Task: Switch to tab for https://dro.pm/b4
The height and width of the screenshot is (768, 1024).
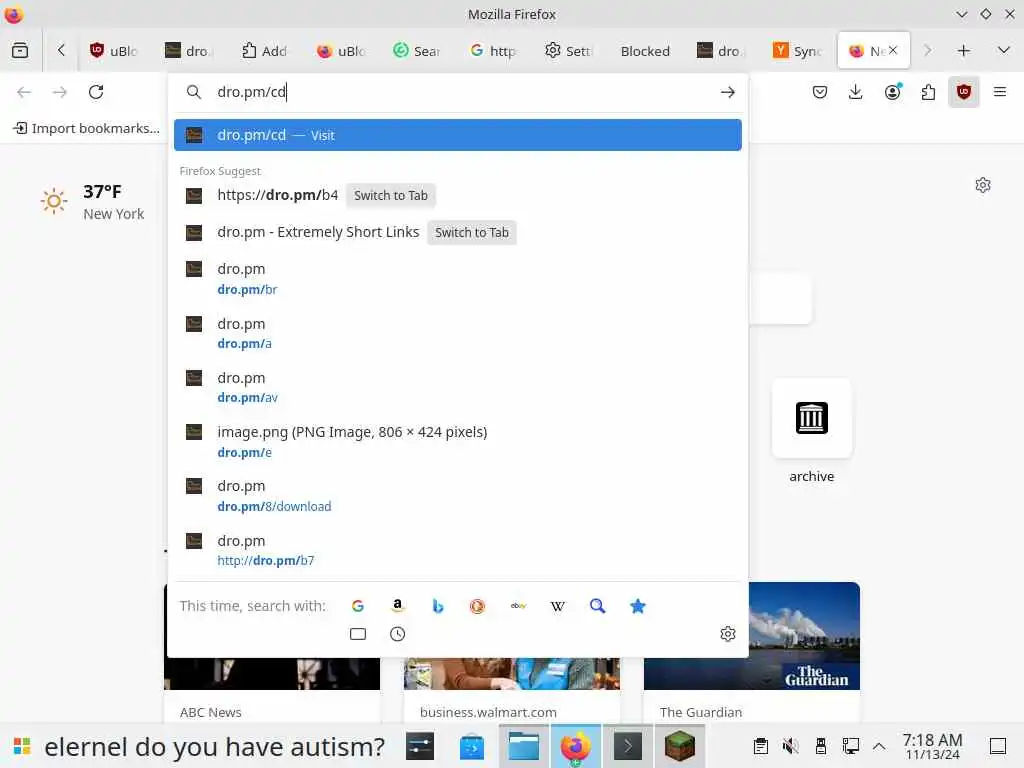Action: tap(391, 195)
